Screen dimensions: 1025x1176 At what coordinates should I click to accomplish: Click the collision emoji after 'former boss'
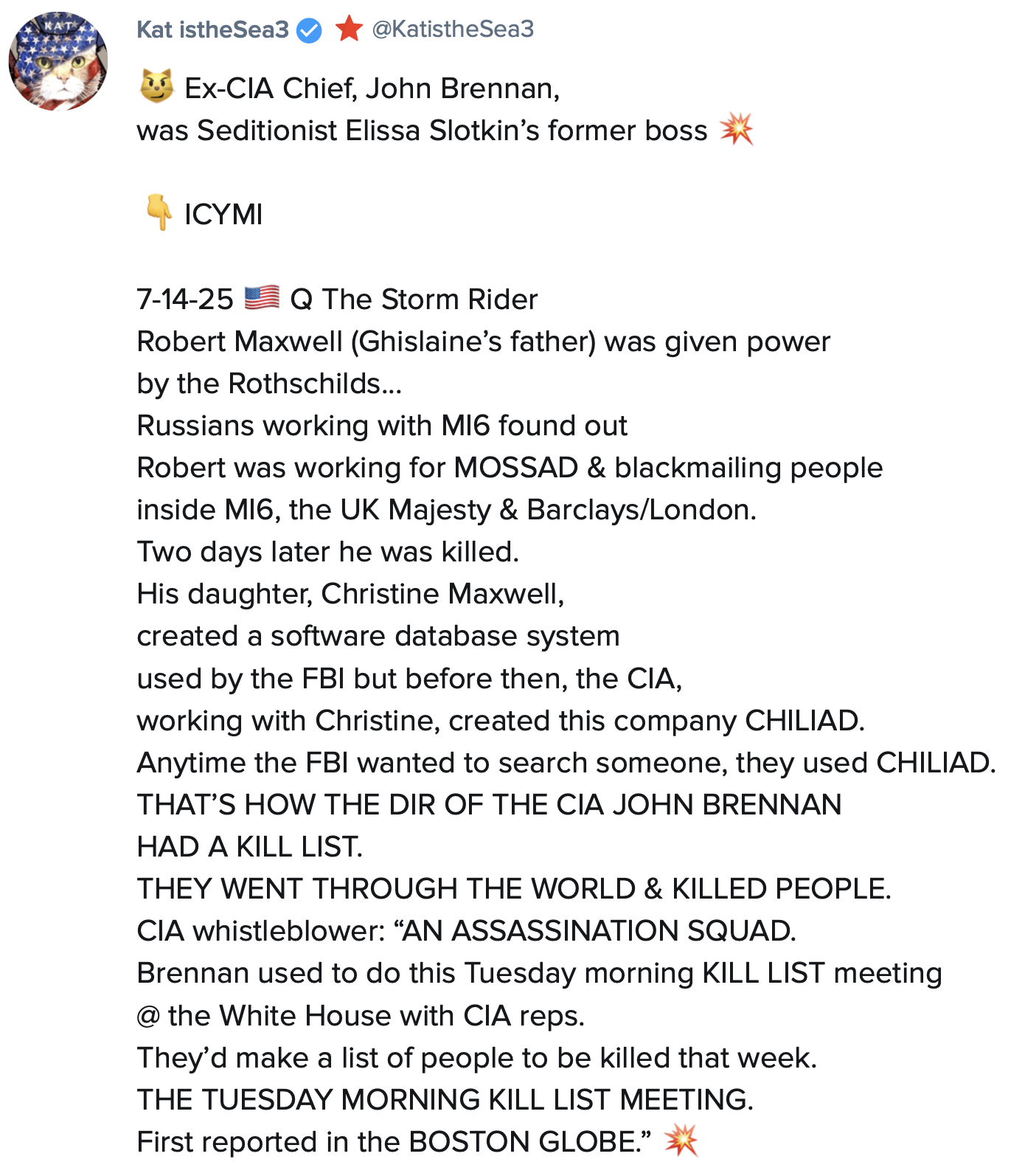737,130
